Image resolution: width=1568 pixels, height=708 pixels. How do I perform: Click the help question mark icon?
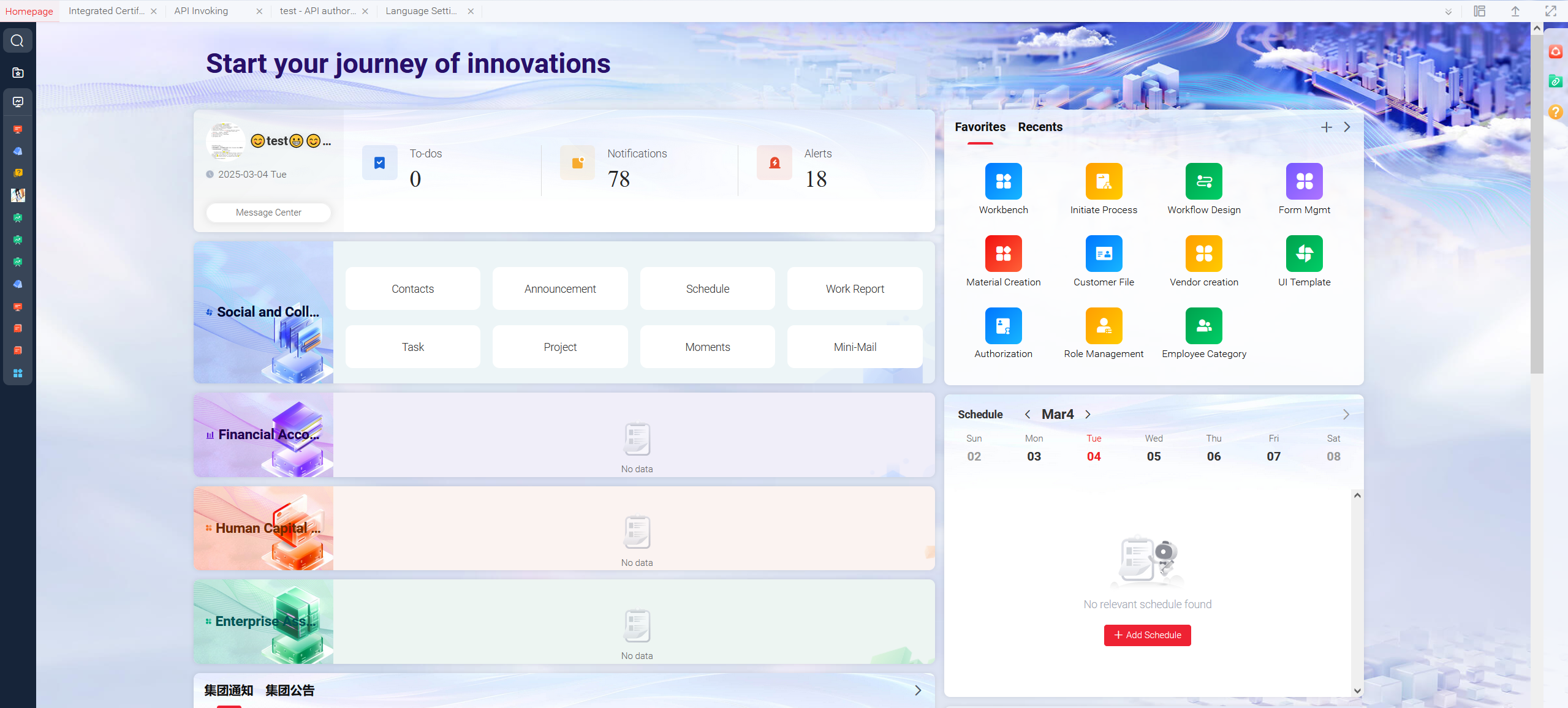coord(1555,112)
